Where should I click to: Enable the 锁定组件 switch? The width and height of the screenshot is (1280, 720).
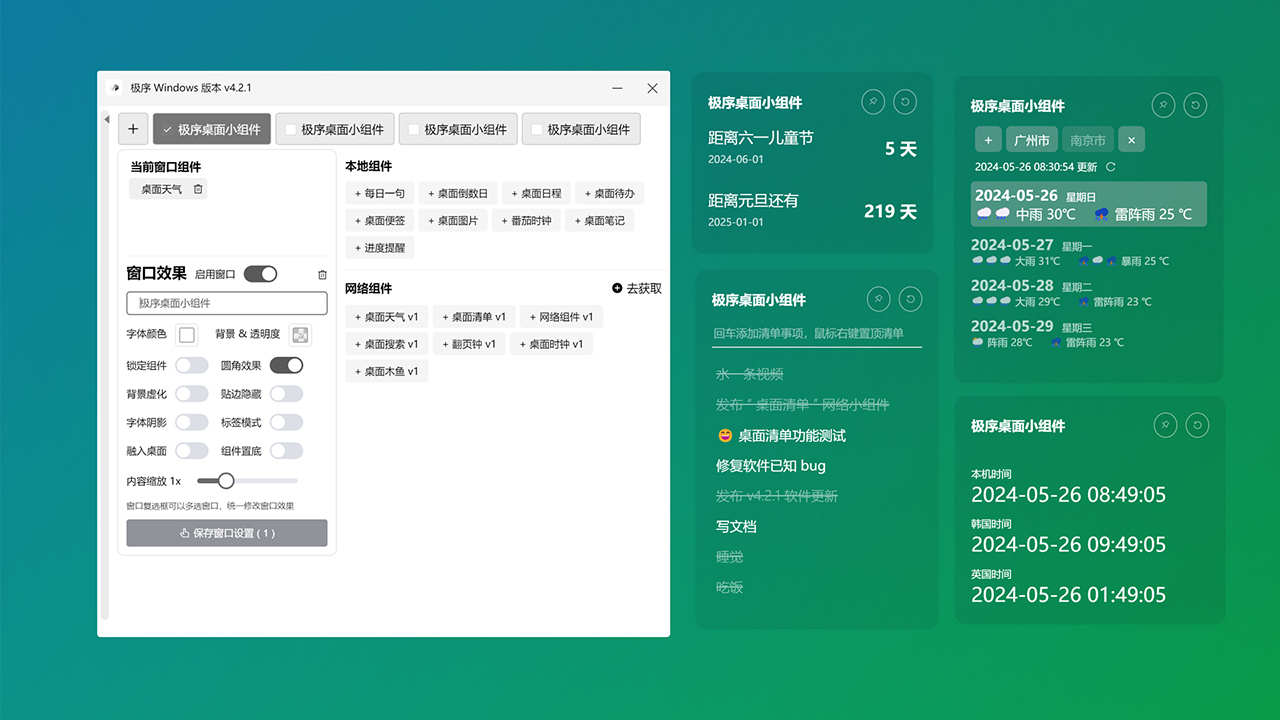[x=192, y=366]
